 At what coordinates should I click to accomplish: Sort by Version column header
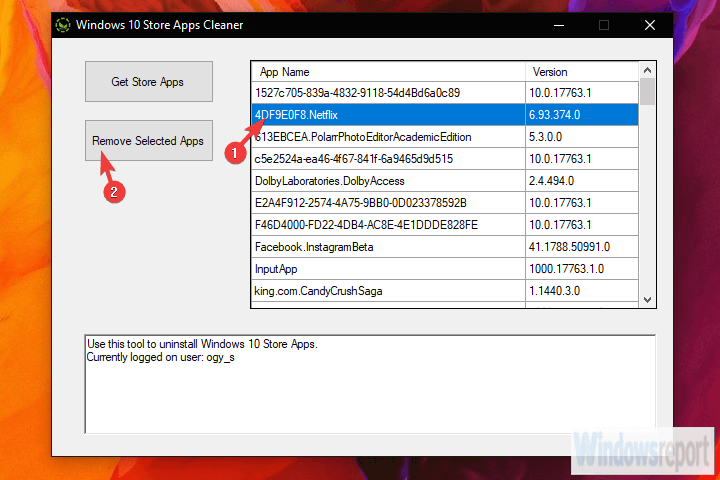click(582, 72)
